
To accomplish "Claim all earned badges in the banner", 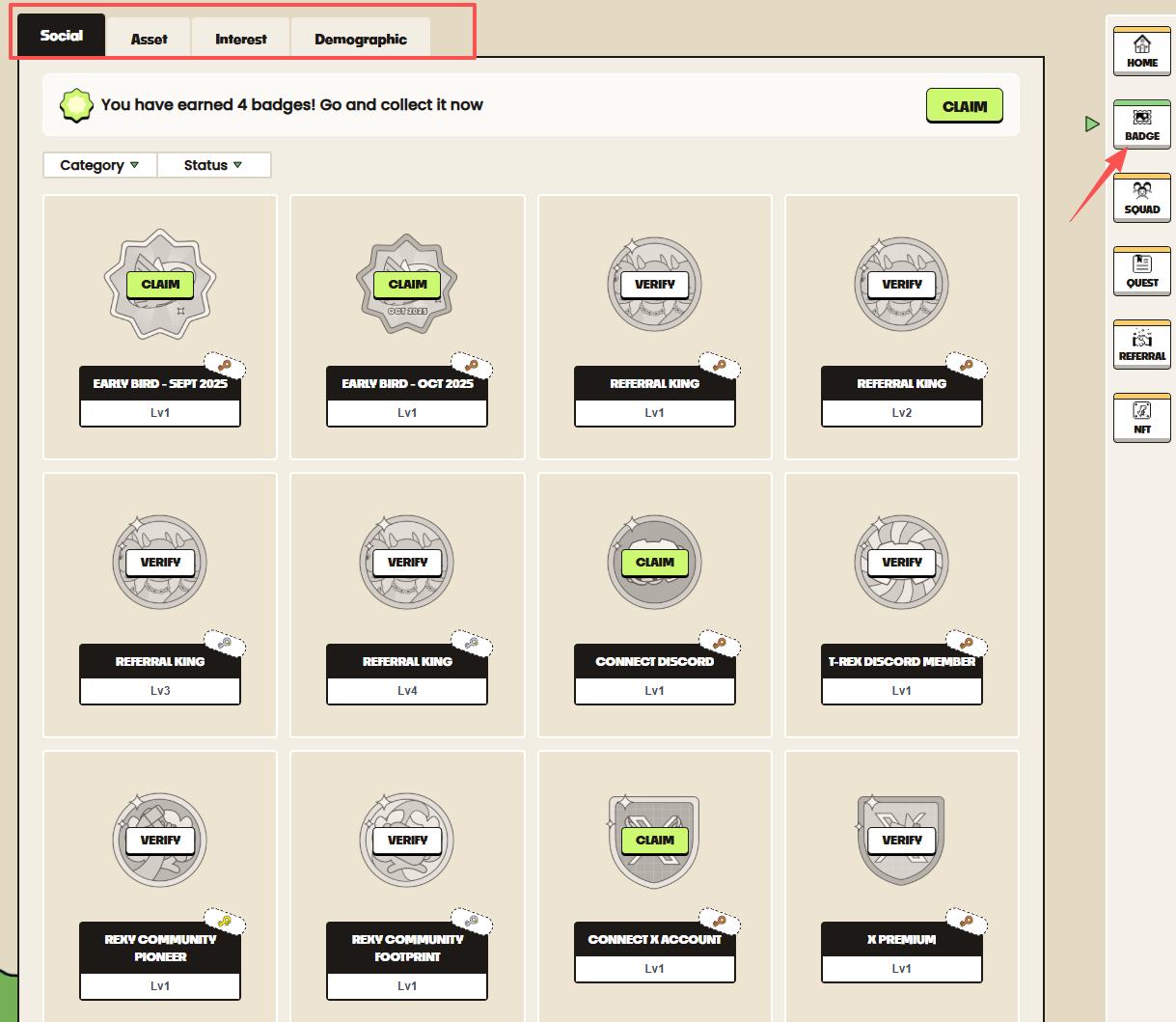I will pos(964,106).
